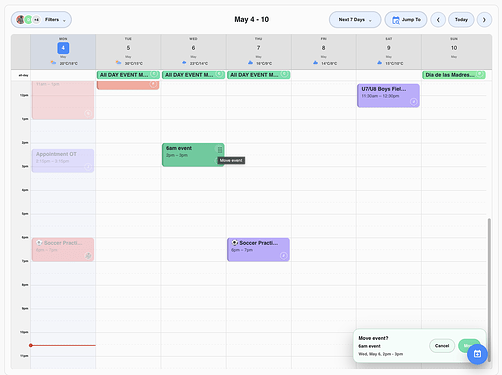
Task: Click the circle icon on Tuesday's all-day event
Action: click(154, 74)
